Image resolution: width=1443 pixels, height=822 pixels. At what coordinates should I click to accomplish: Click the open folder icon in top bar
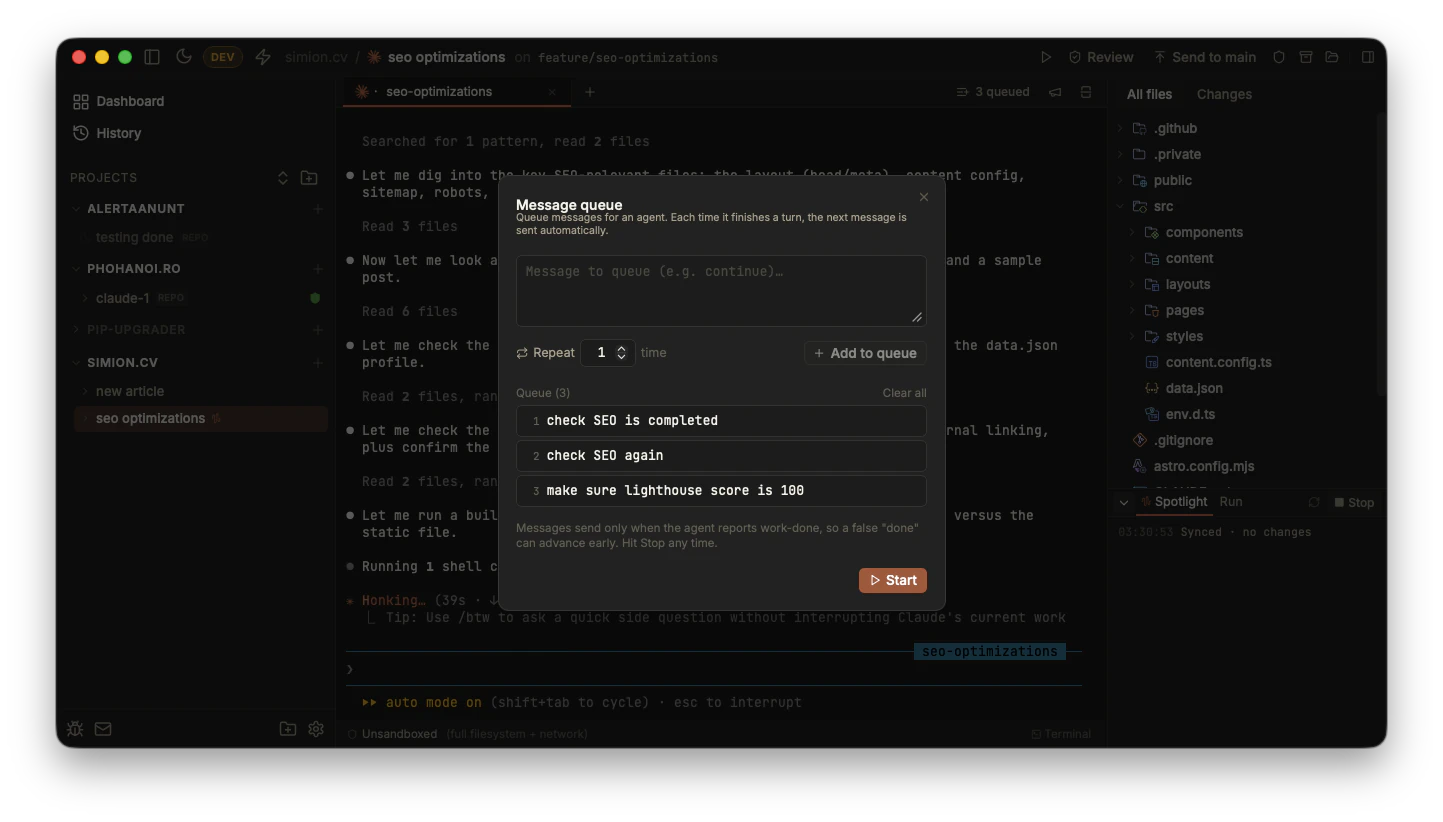coord(1332,57)
